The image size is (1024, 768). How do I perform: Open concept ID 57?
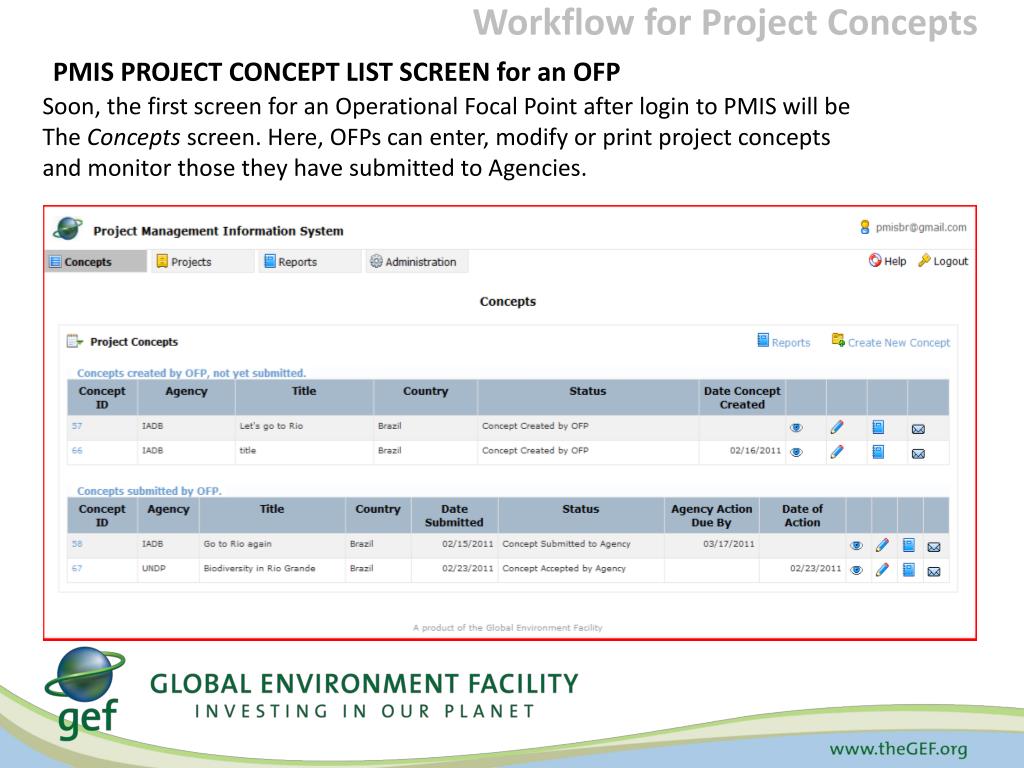point(77,426)
